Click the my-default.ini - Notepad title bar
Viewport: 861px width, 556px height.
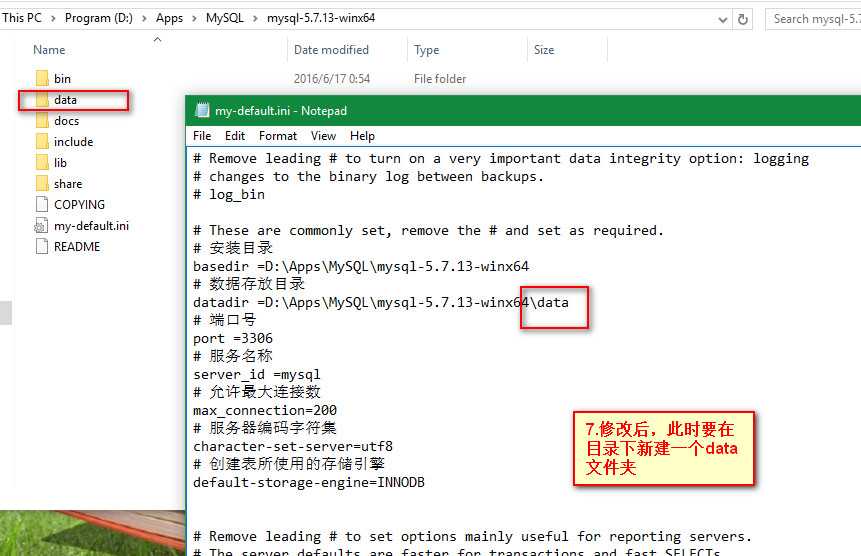523,110
